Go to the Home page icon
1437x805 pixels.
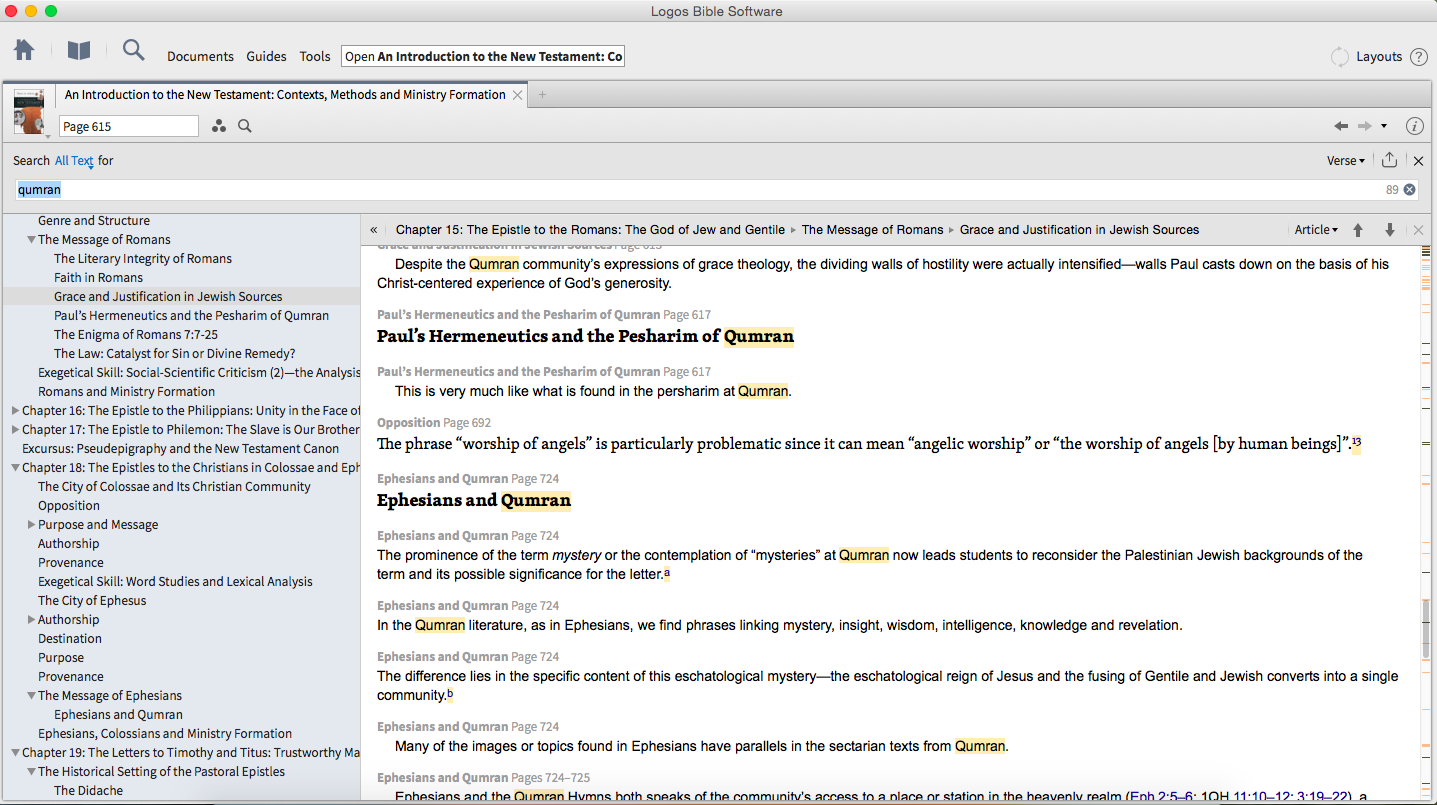click(x=24, y=50)
